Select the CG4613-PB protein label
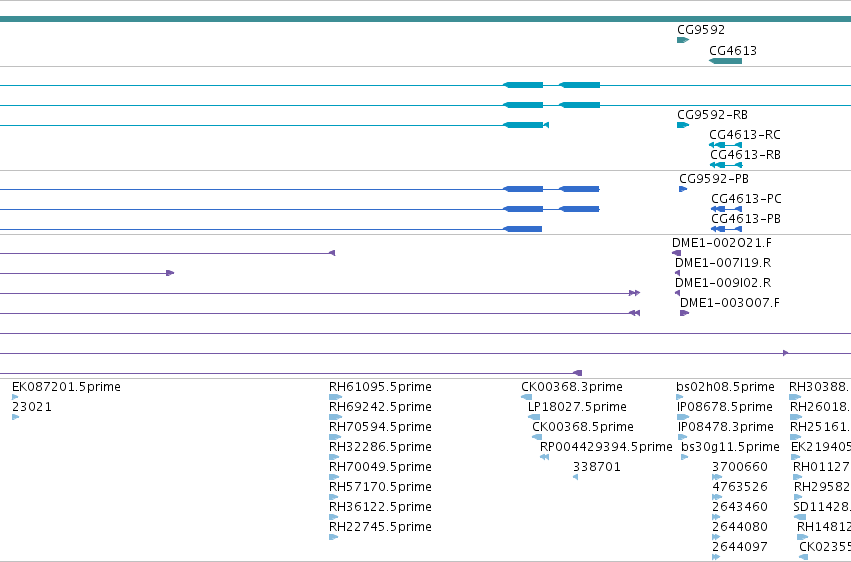The image size is (851, 562). click(x=746, y=219)
